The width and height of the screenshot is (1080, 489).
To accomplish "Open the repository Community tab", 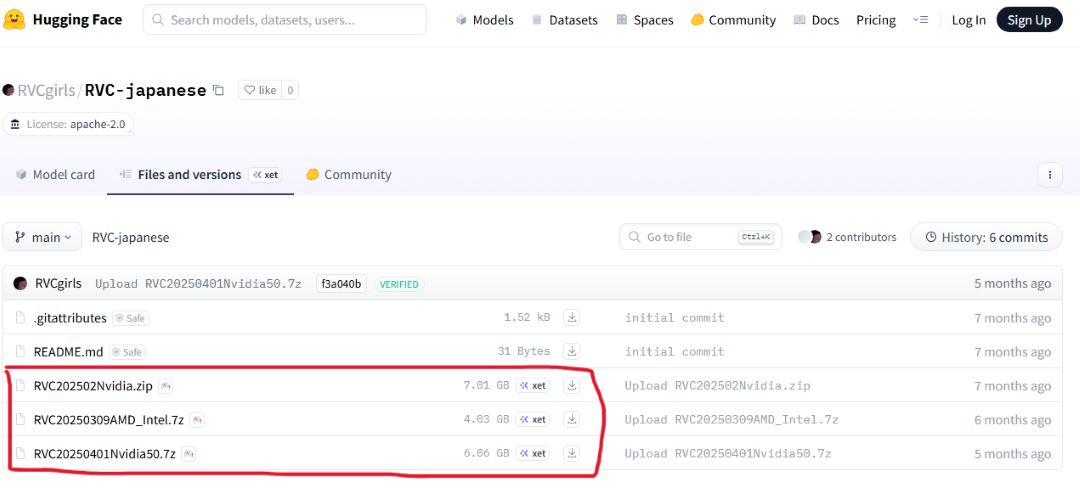I will coord(348,174).
